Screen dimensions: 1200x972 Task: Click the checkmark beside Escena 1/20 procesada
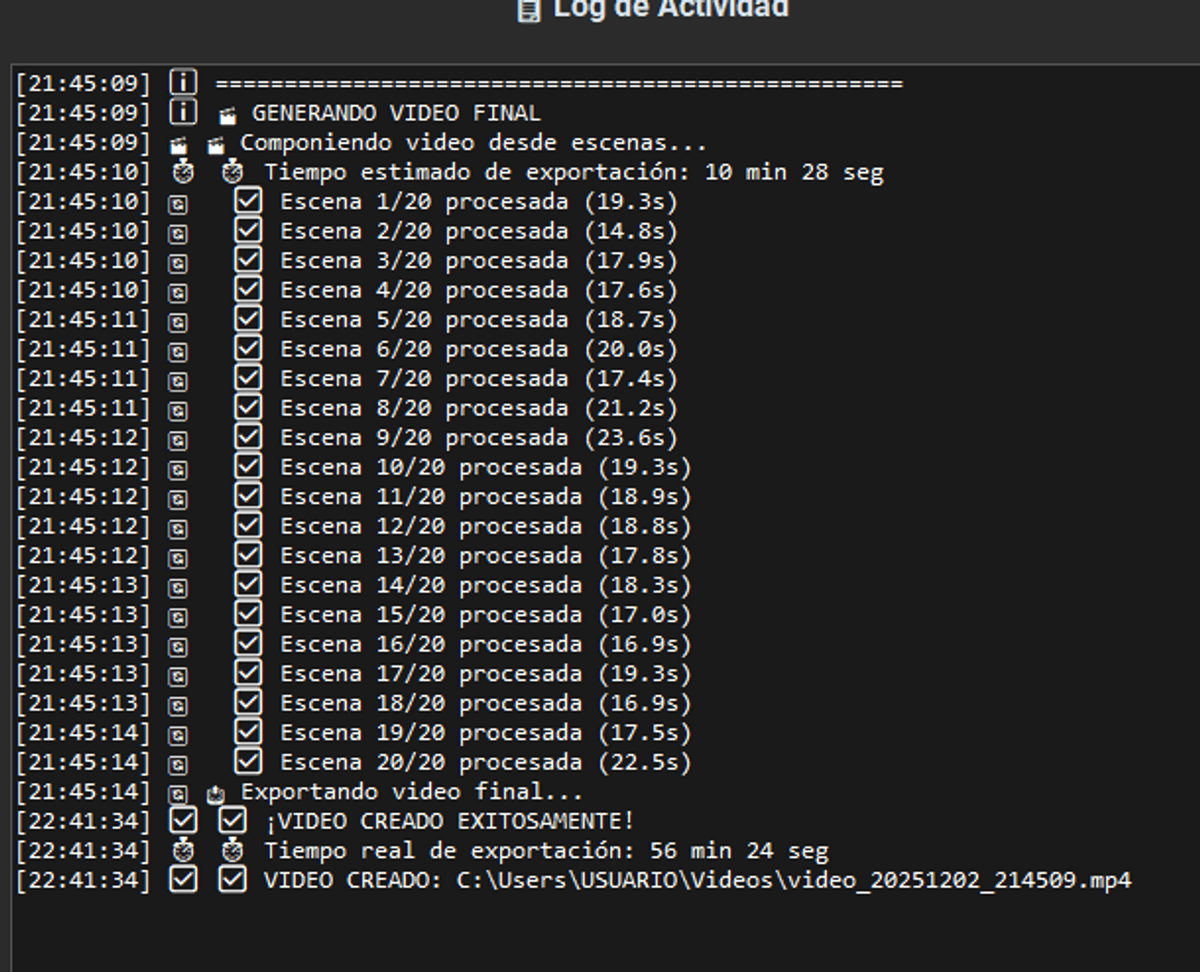pyautogui.click(x=248, y=201)
